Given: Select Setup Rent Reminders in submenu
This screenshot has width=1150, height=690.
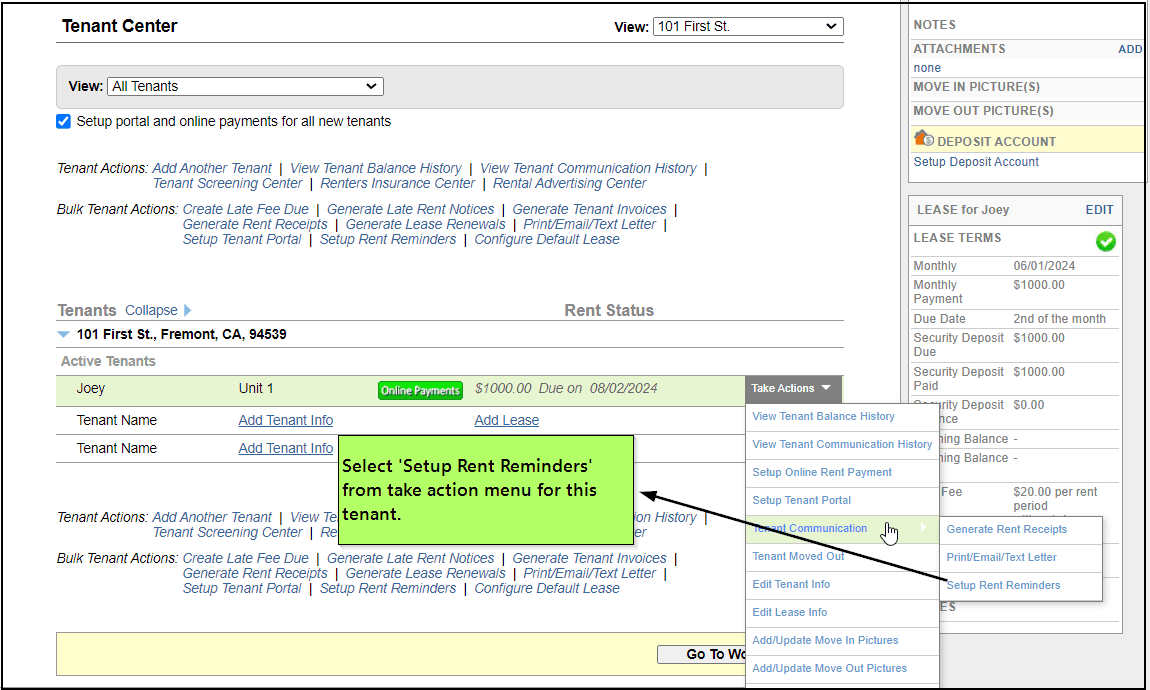Looking at the screenshot, I should click(x=1003, y=585).
